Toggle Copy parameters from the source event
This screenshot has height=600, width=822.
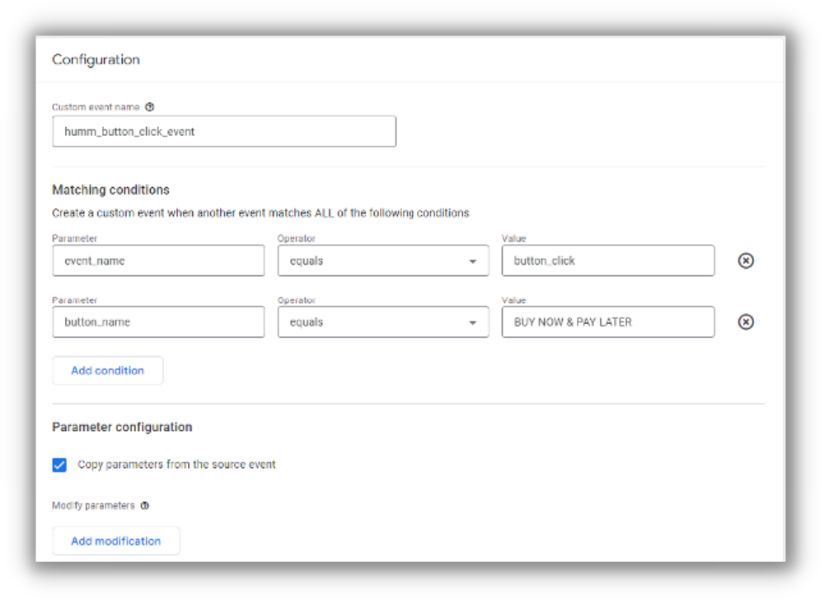tap(60, 464)
